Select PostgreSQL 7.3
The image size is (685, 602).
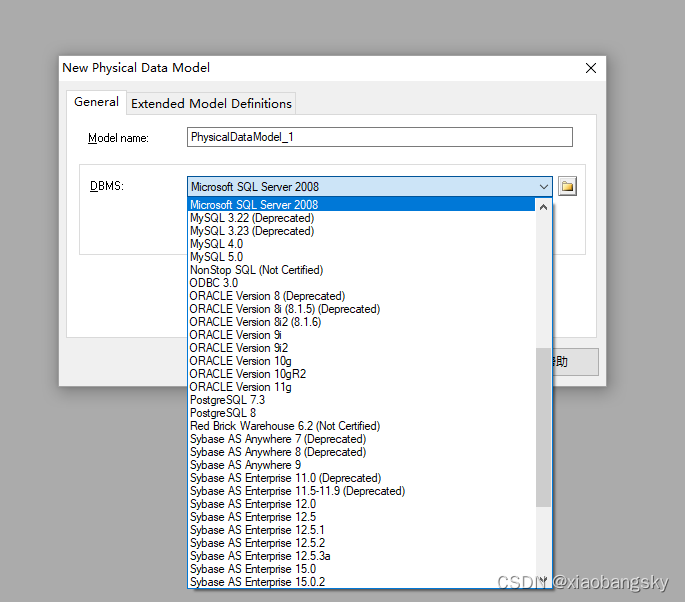pyautogui.click(x=361, y=400)
